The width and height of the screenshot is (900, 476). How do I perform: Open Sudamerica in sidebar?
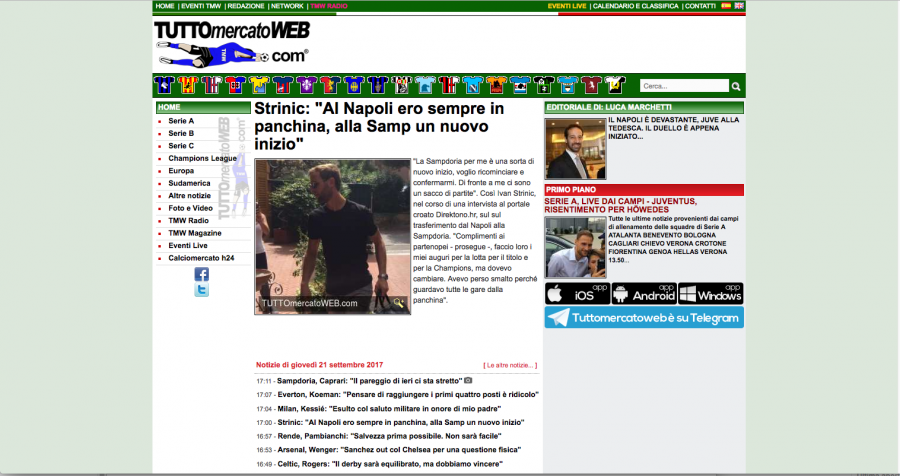point(189,183)
